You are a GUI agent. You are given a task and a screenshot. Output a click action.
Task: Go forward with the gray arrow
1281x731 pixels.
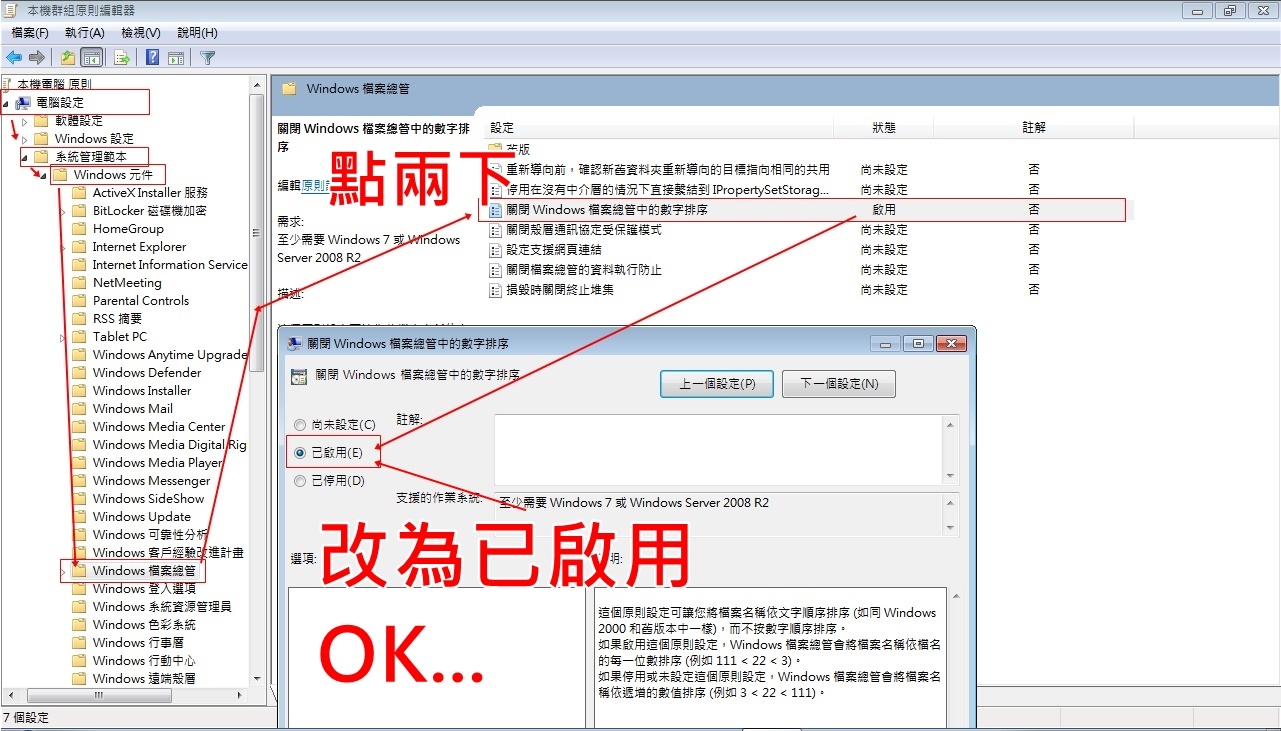[37, 58]
